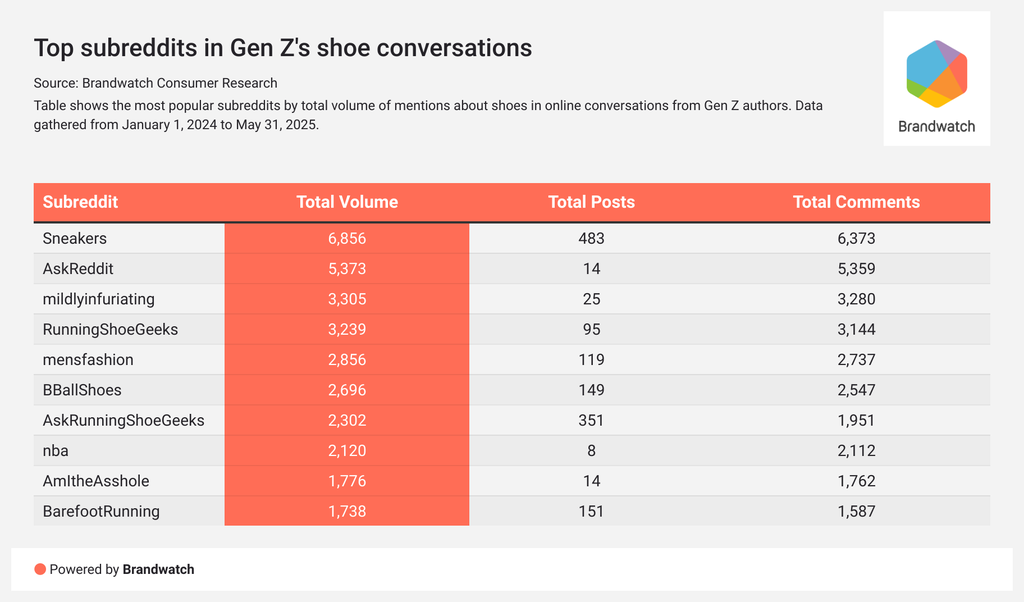The image size is (1024, 602).
Task: Click the red dot beside Powered by
Action: (x=40, y=569)
